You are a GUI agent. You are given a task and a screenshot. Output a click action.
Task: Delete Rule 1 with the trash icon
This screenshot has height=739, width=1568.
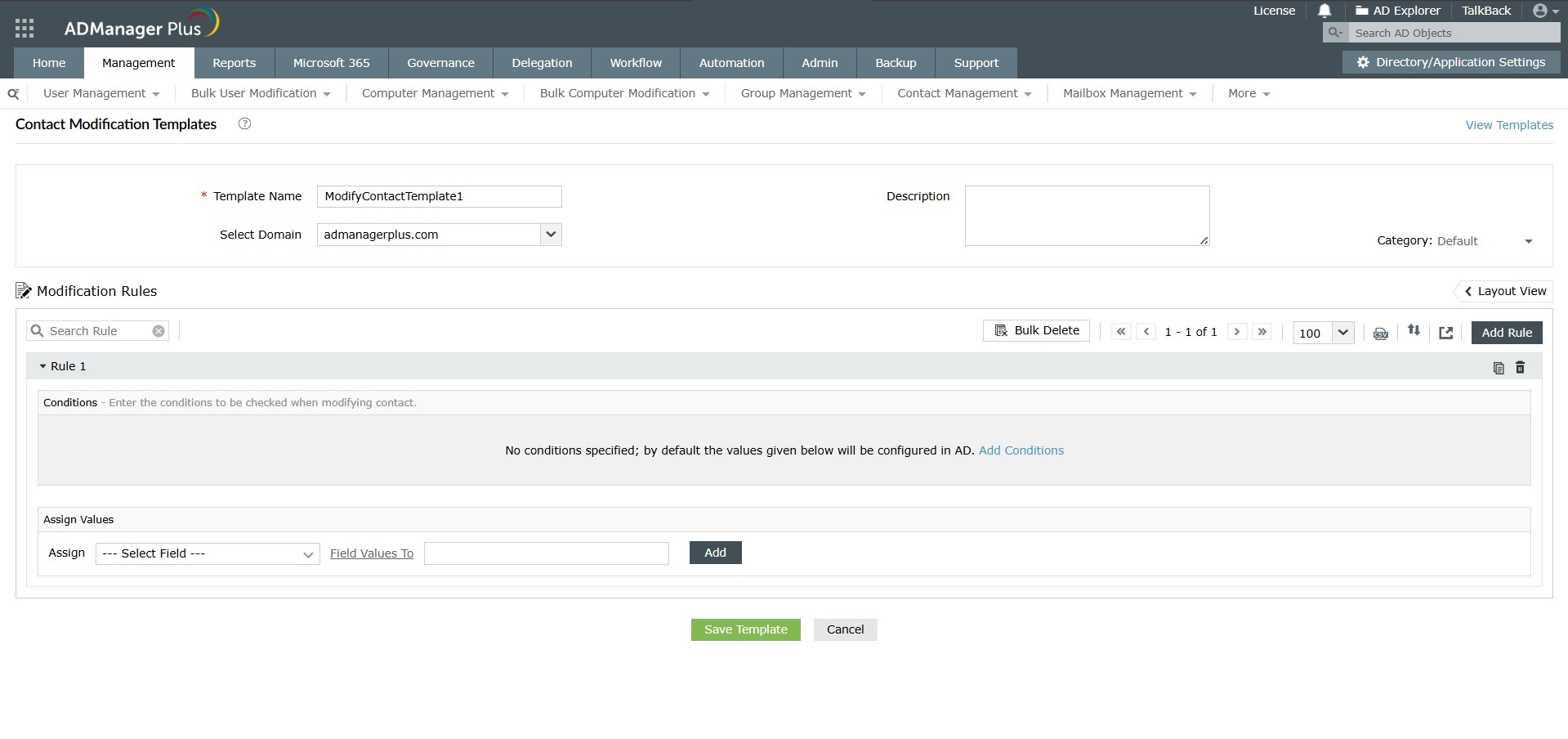click(x=1520, y=367)
